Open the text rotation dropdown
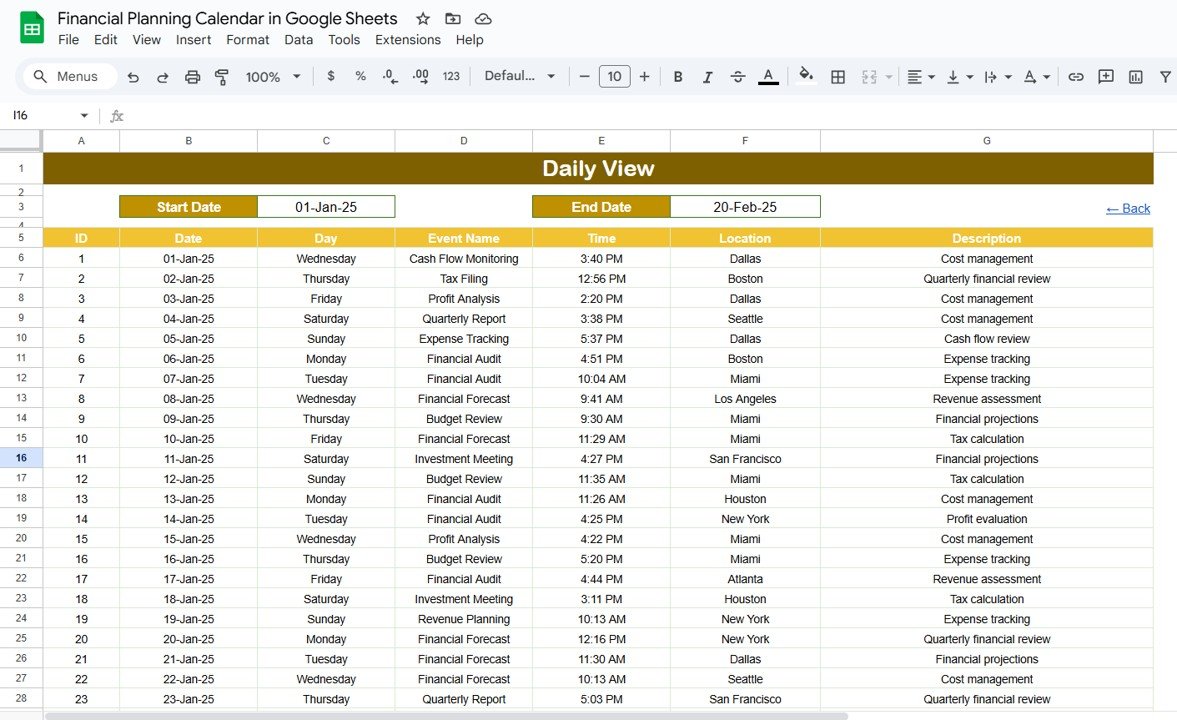Image resolution: width=1177 pixels, height=720 pixels. [1037, 77]
